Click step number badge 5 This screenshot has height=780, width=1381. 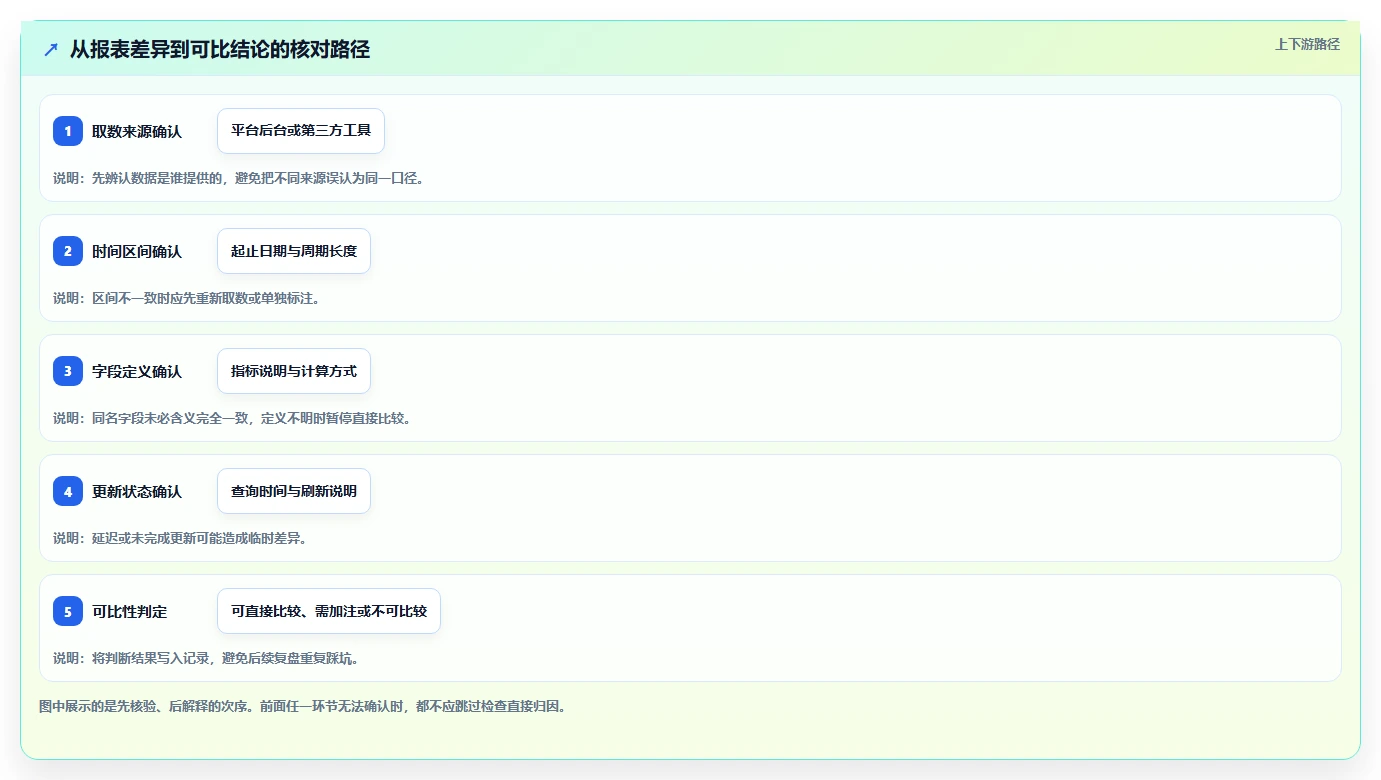coord(68,611)
